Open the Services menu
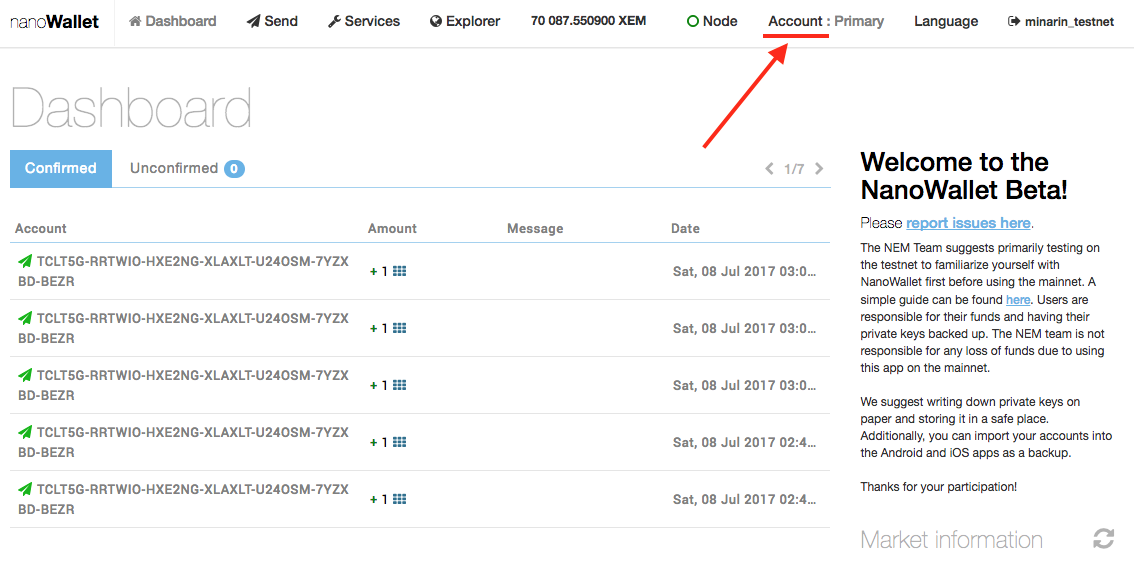Viewport: 1134px width, 567px height. tap(364, 22)
